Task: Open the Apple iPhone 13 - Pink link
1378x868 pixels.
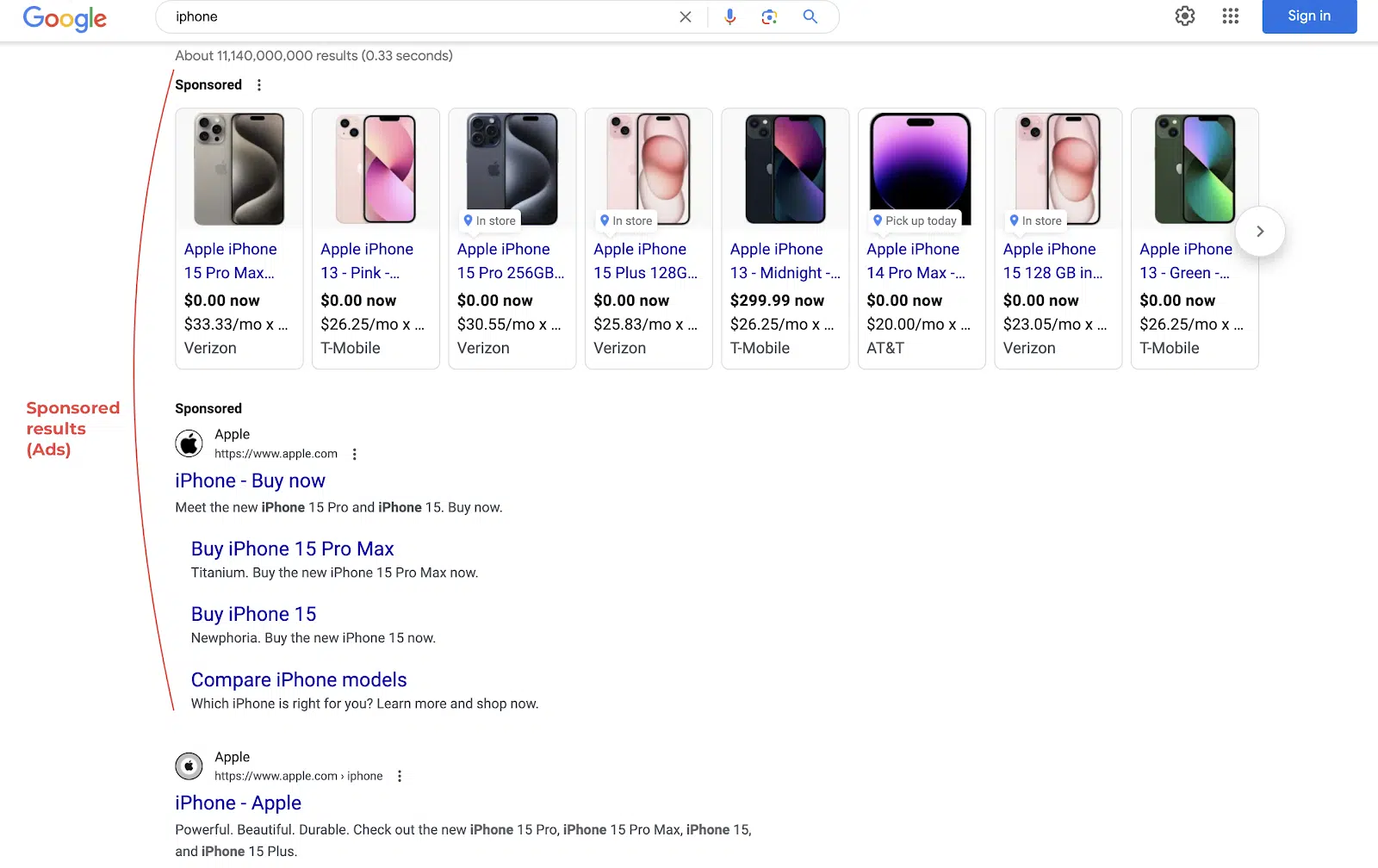Action: tap(367, 261)
